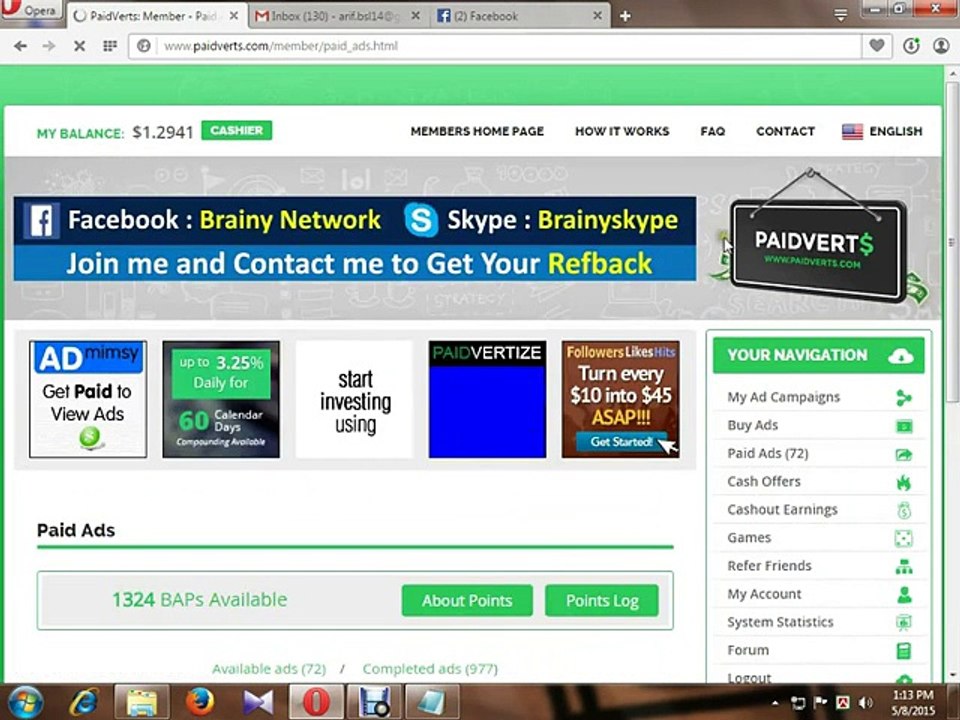Click the start investing banner ad
The height and width of the screenshot is (720, 960).
354,399
